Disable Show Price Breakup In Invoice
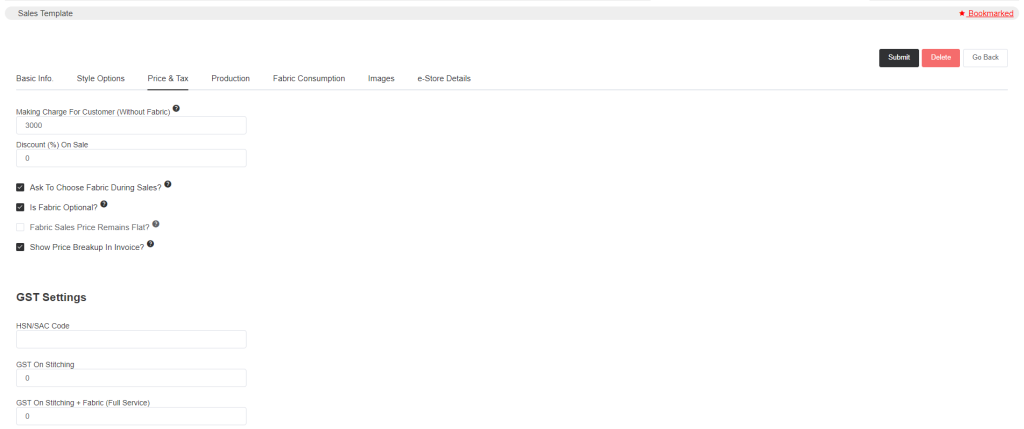This screenshot has height=429, width=1024. coord(20,247)
